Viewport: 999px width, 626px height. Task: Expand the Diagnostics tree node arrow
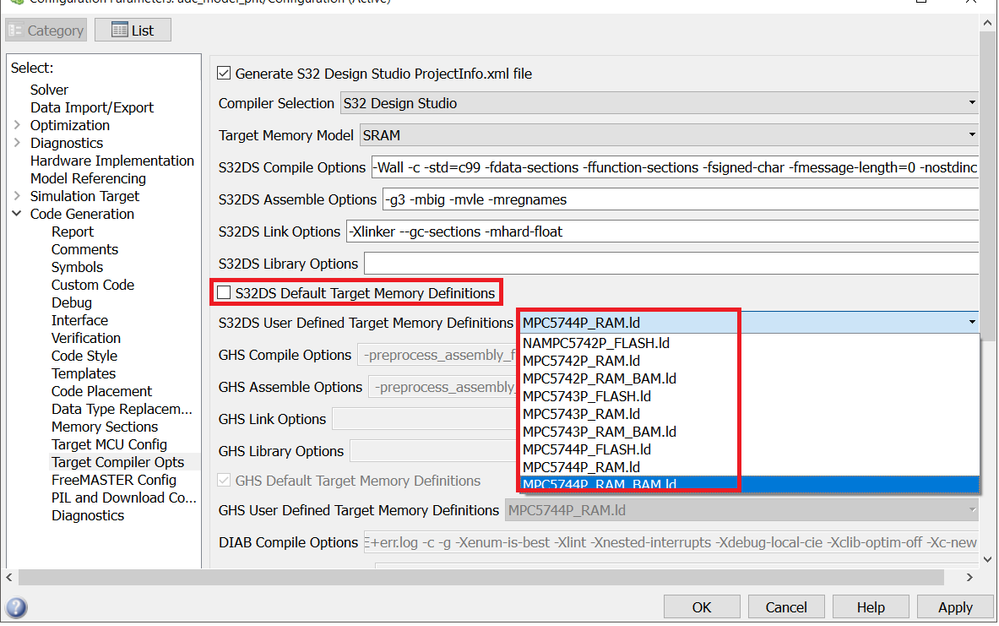pos(17,143)
